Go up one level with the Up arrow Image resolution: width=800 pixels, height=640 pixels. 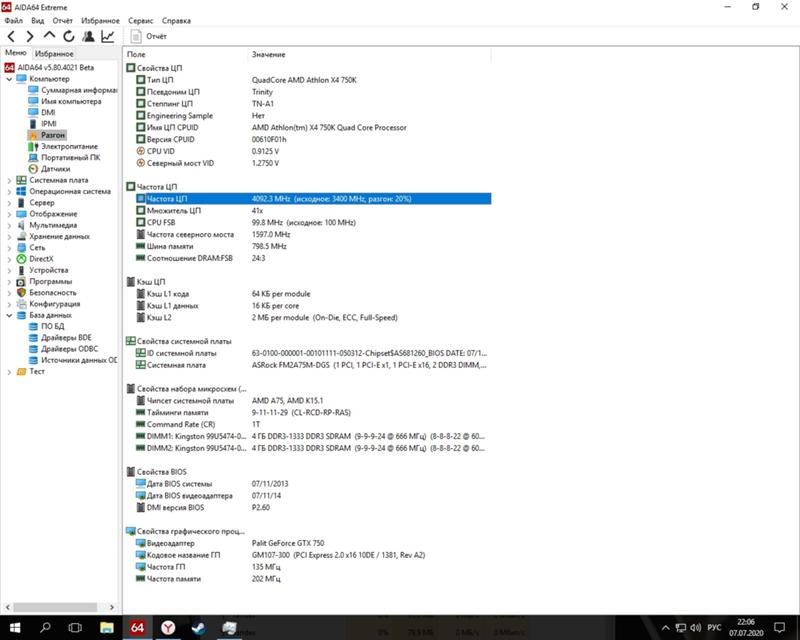point(49,36)
